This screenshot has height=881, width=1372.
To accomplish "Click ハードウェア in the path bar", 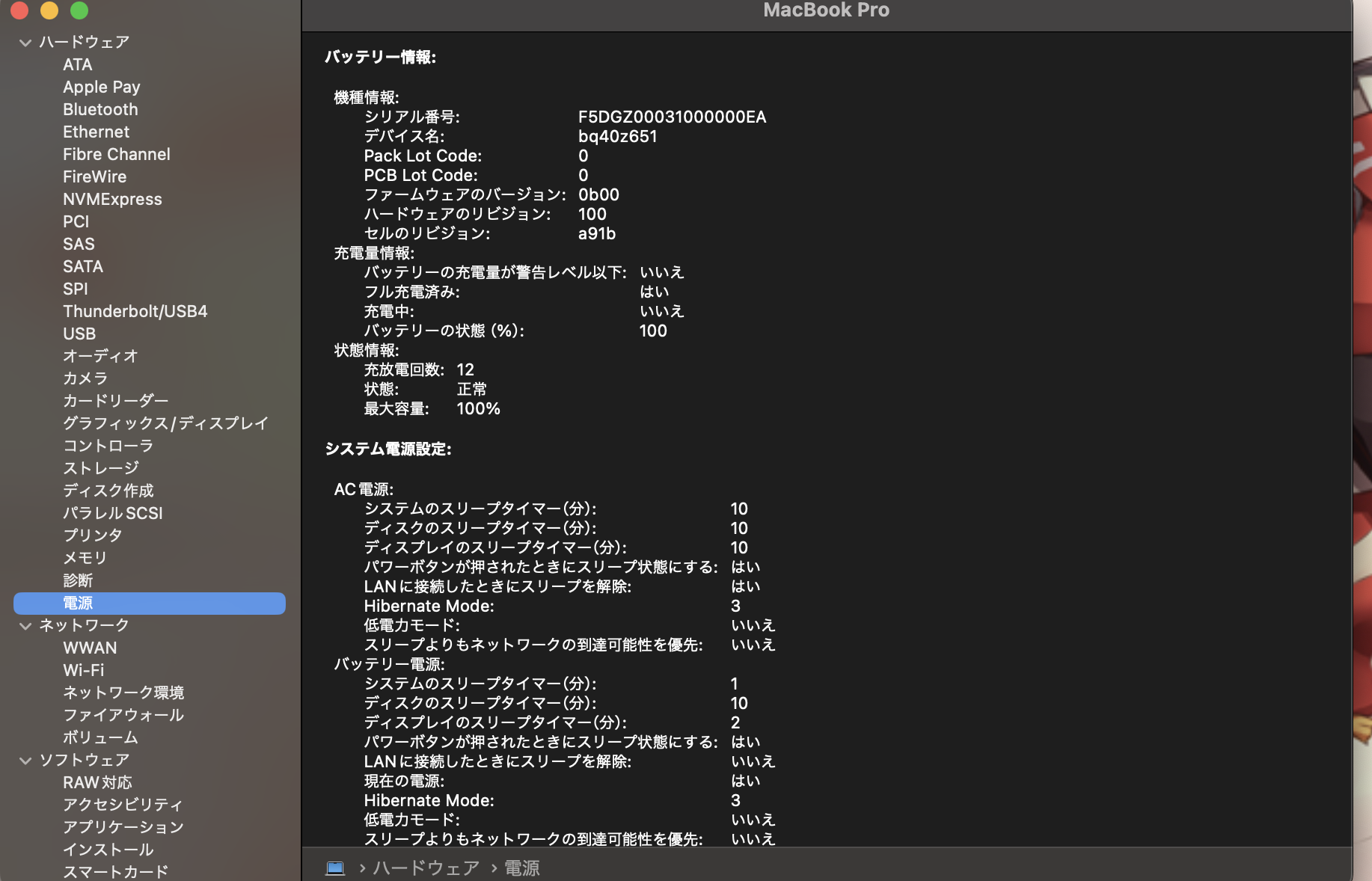I will pyautogui.click(x=426, y=868).
